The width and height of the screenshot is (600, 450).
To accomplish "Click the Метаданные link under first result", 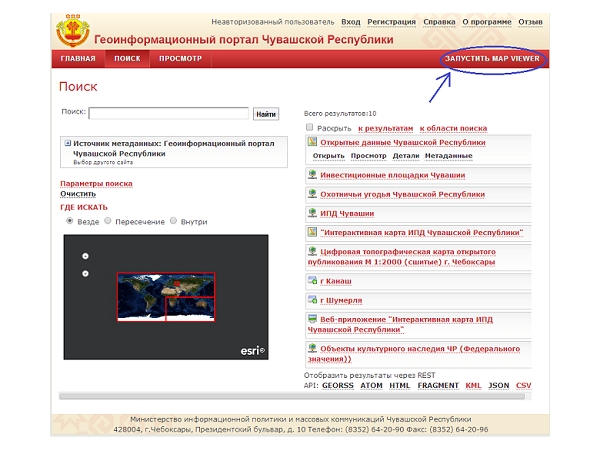I will point(449,156).
